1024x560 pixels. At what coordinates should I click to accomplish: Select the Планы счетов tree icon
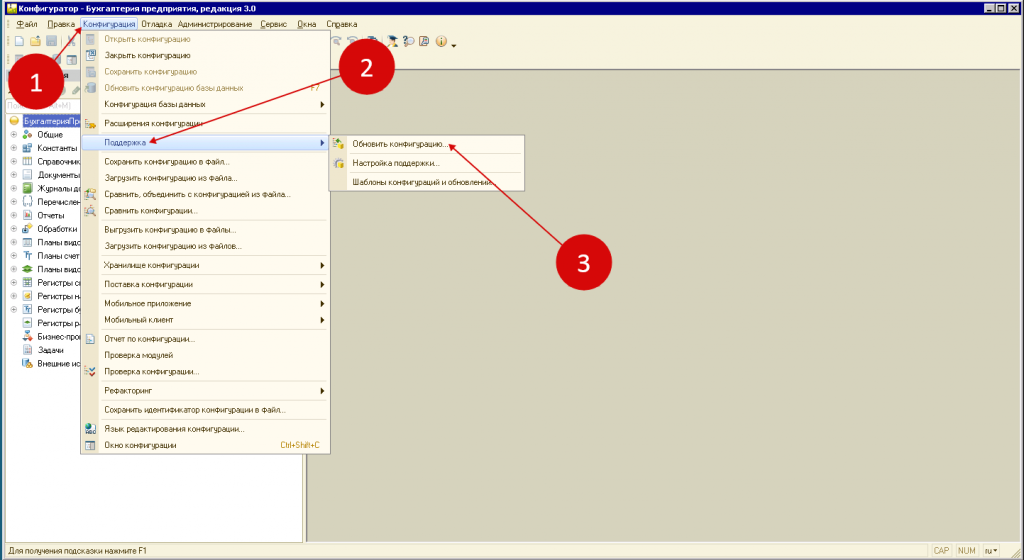point(27,256)
